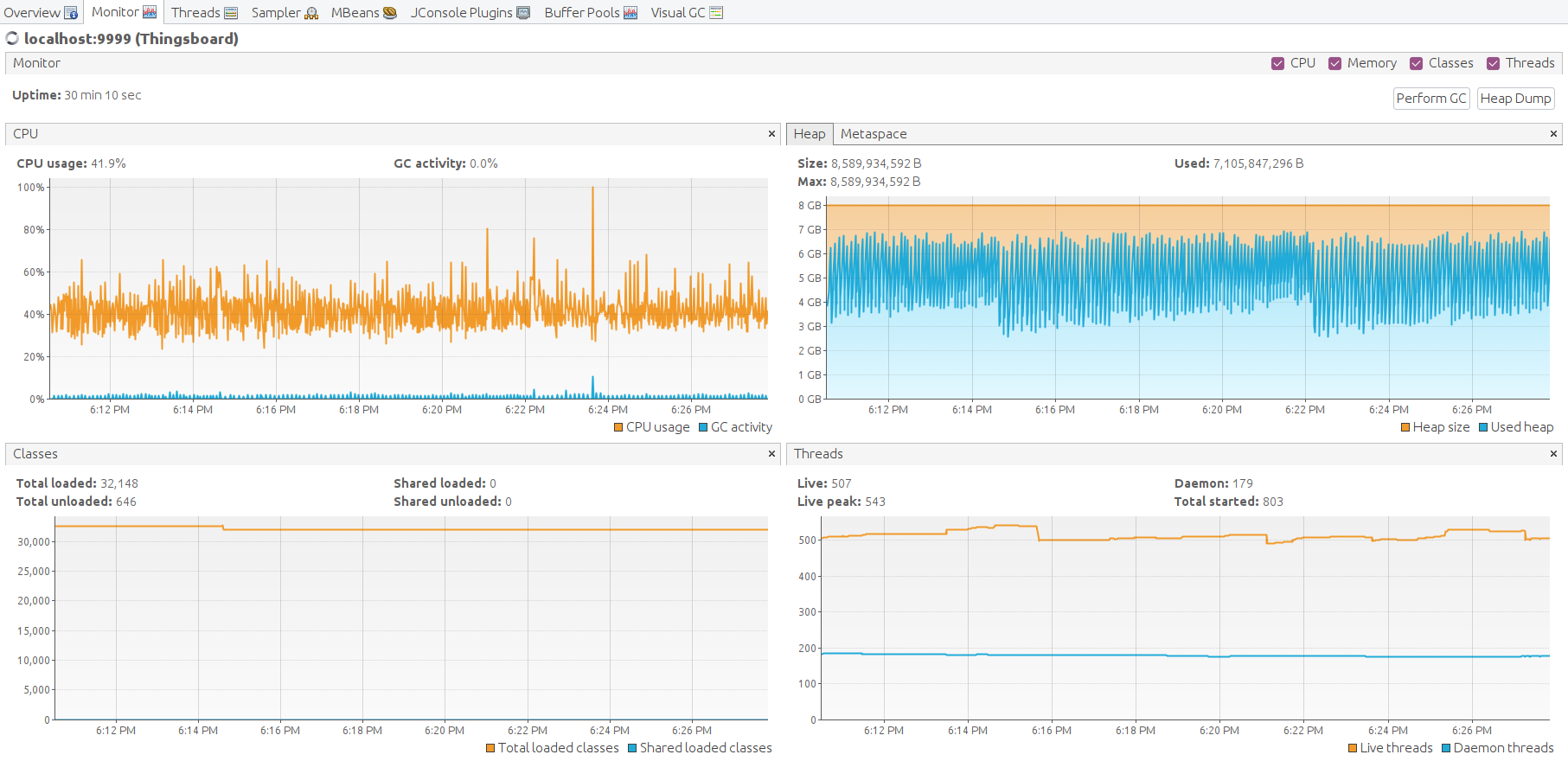The height and width of the screenshot is (761, 1568).
Task: Click the Monitor tab chart icon
Action: (x=150, y=12)
